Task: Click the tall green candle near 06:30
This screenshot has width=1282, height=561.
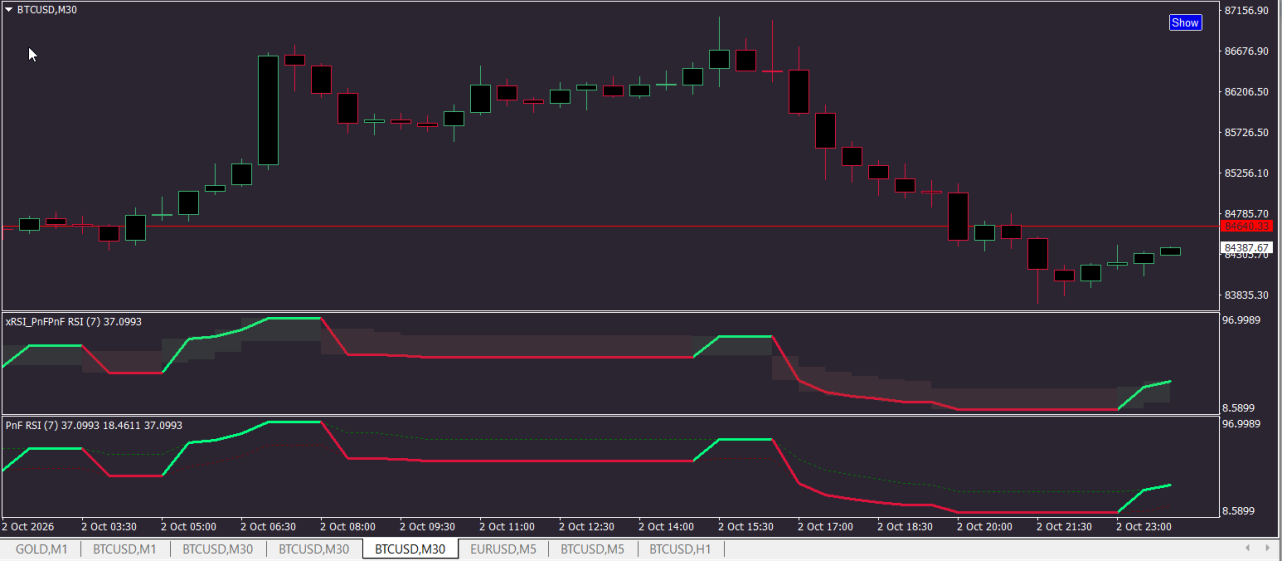Action: tap(268, 110)
